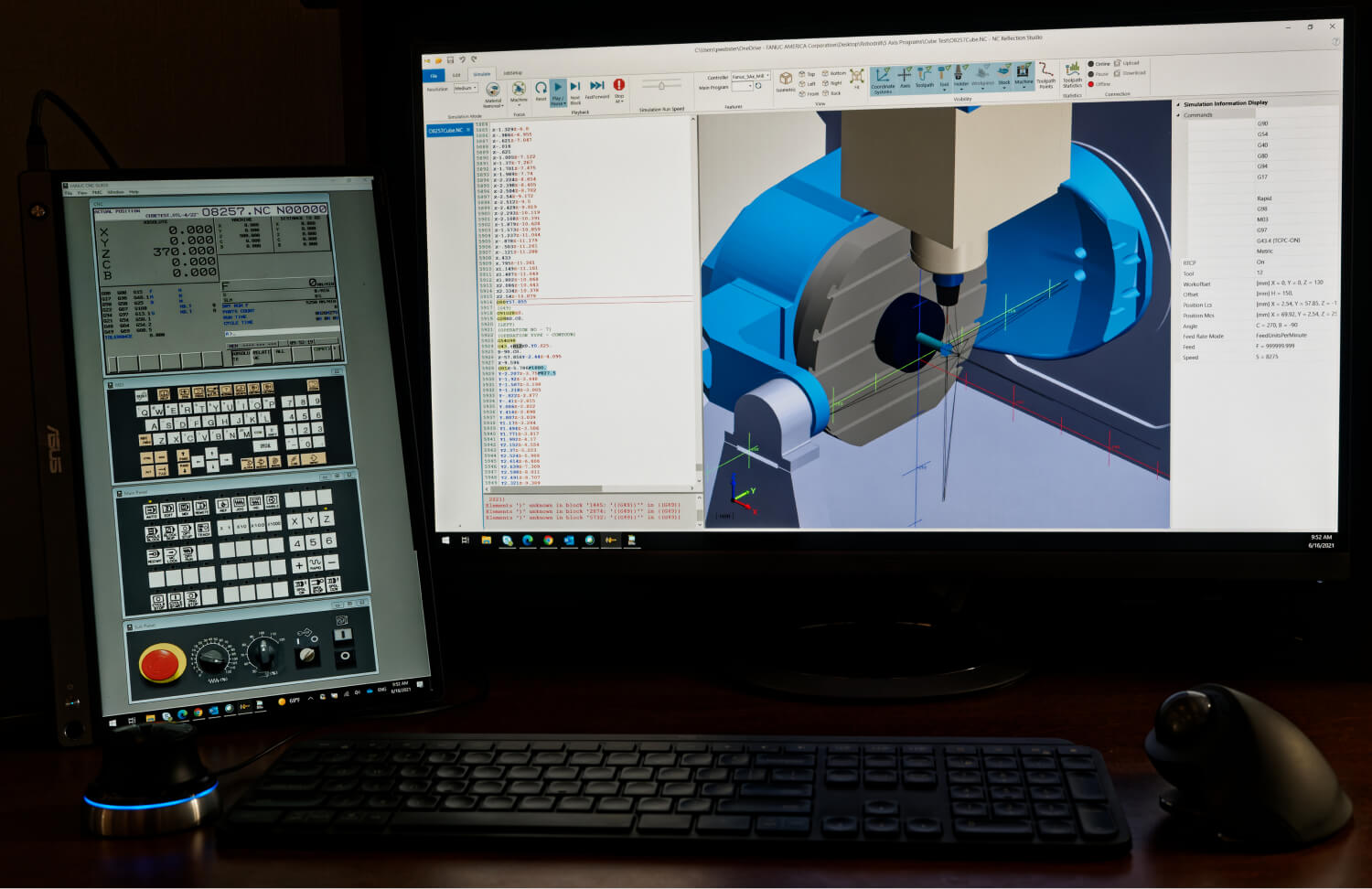Select the Edit ribbon tab
Image resolution: width=1372 pixels, height=889 pixels.
point(456,74)
